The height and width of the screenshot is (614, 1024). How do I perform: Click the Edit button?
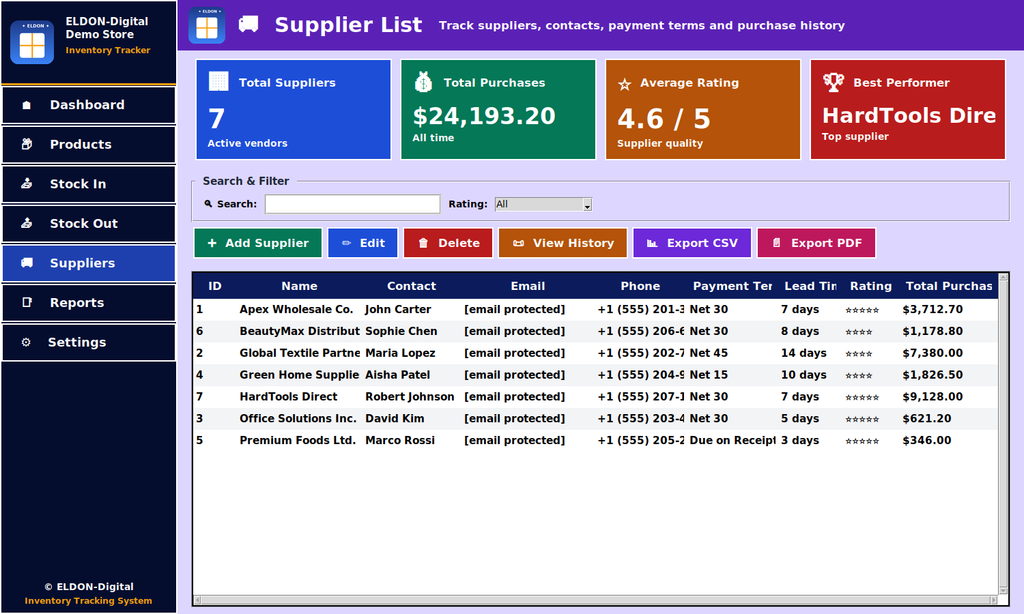362,243
